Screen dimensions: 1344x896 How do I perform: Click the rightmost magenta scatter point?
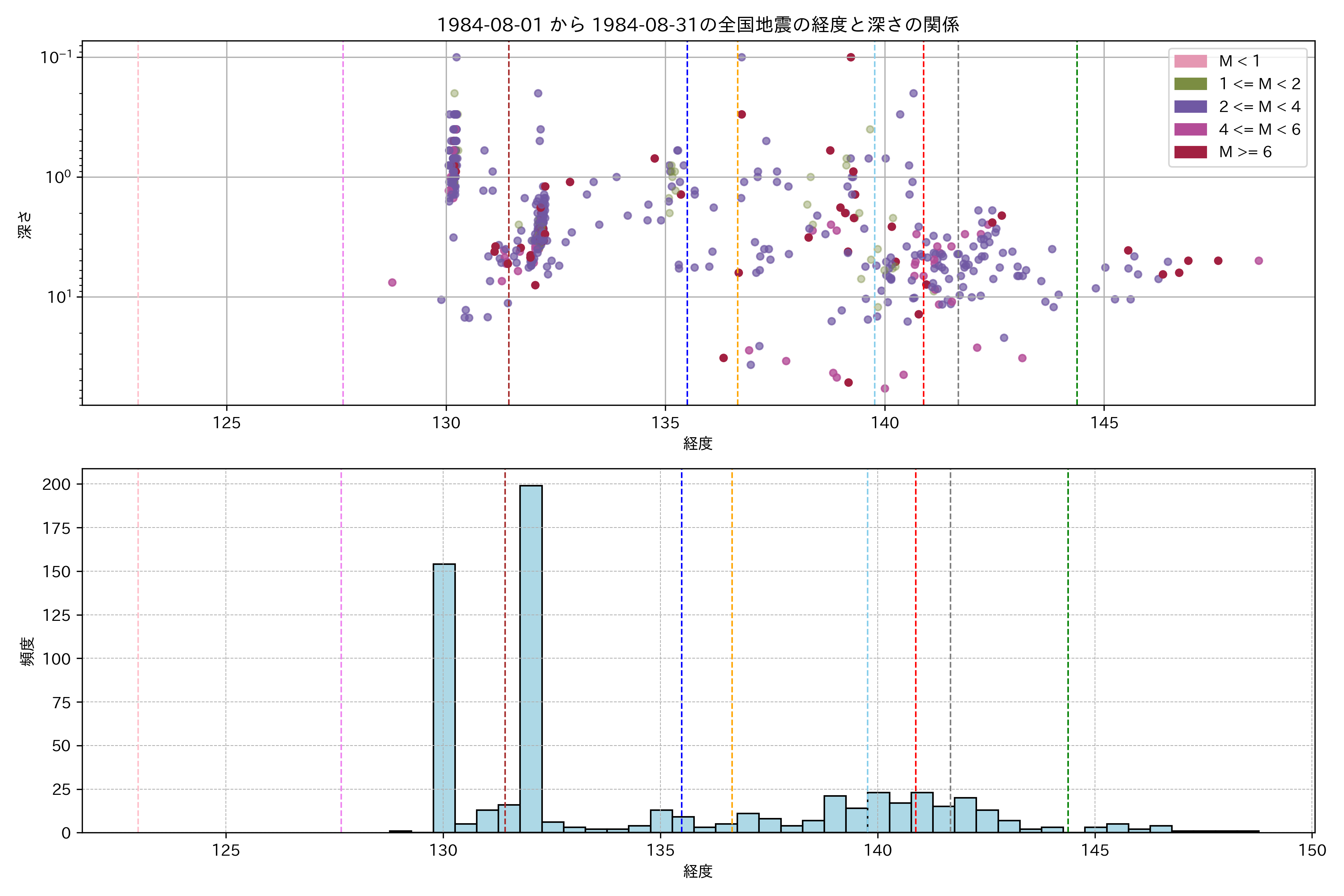coord(1258,261)
